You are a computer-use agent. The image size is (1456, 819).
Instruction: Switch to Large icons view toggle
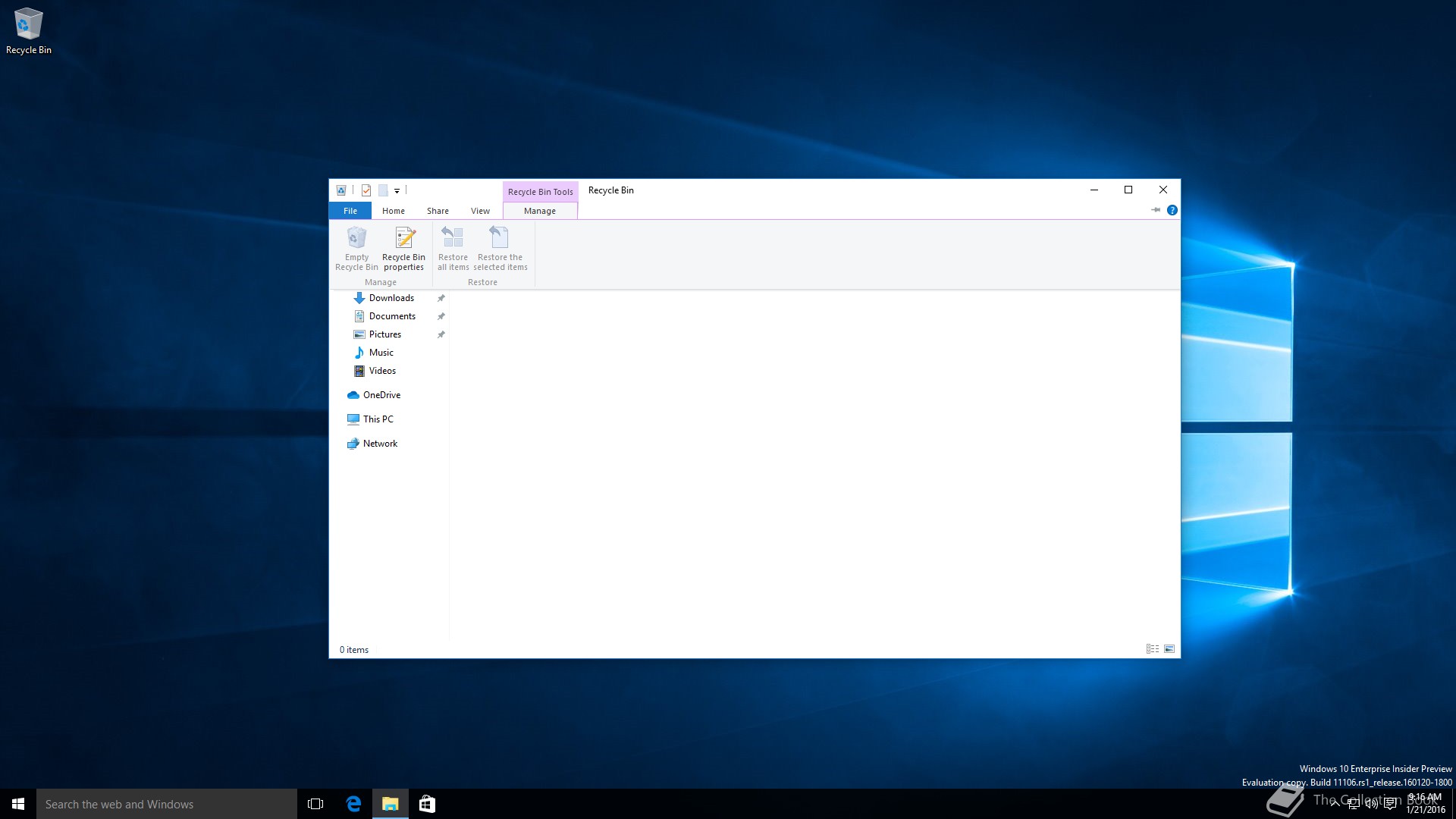pyautogui.click(x=1169, y=649)
